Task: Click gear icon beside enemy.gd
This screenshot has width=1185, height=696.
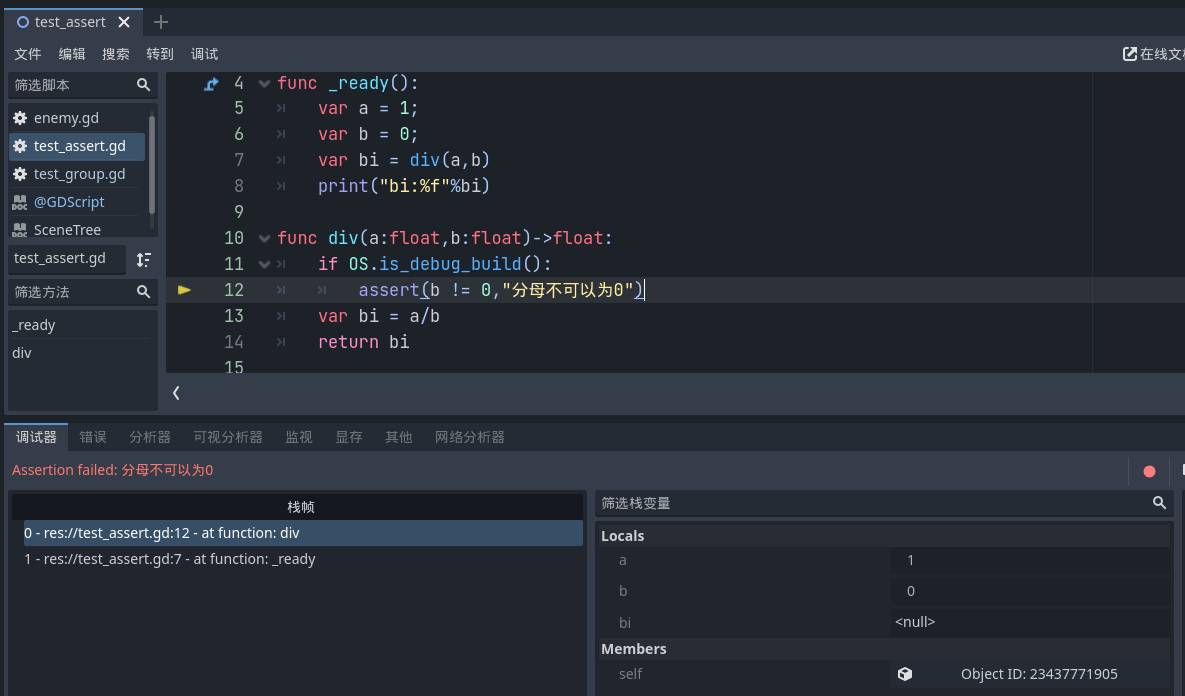Action: (20, 118)
